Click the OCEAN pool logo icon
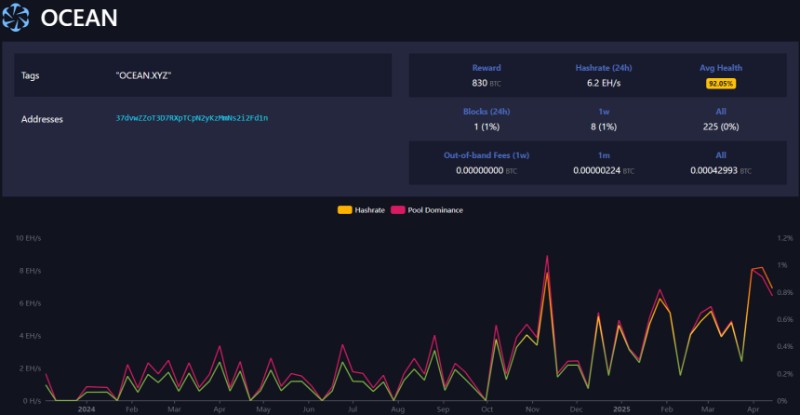The image size is (800, 415). pyautogui.click(x=16, y=17)
